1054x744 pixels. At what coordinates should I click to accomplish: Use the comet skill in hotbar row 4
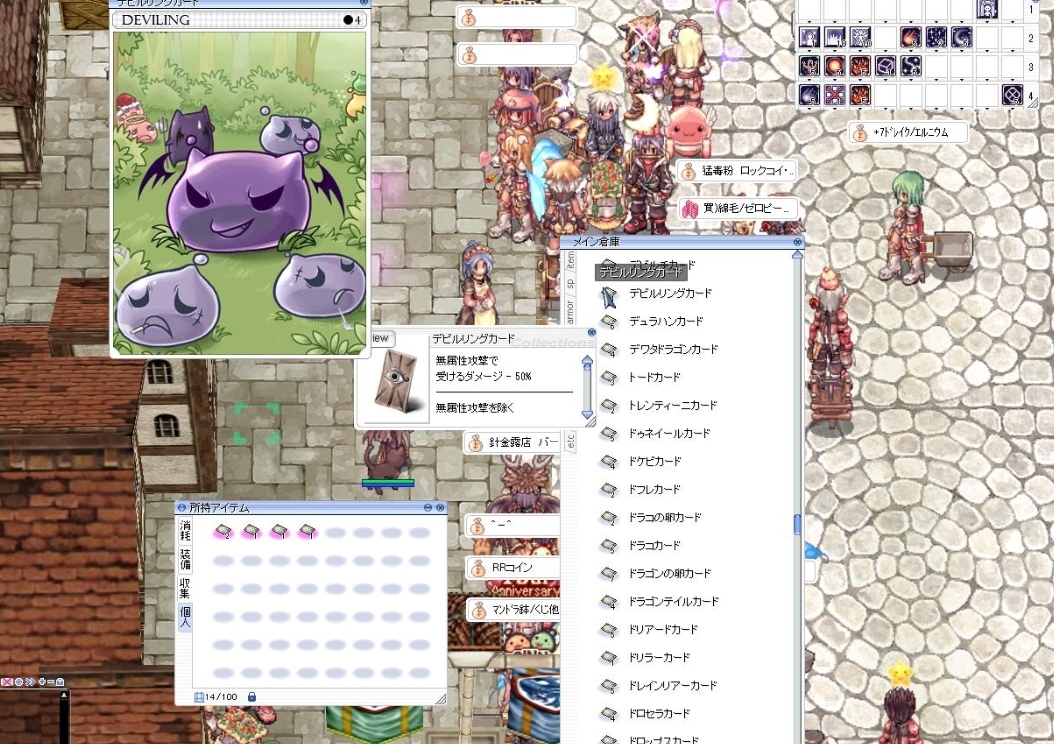(809, 94)
